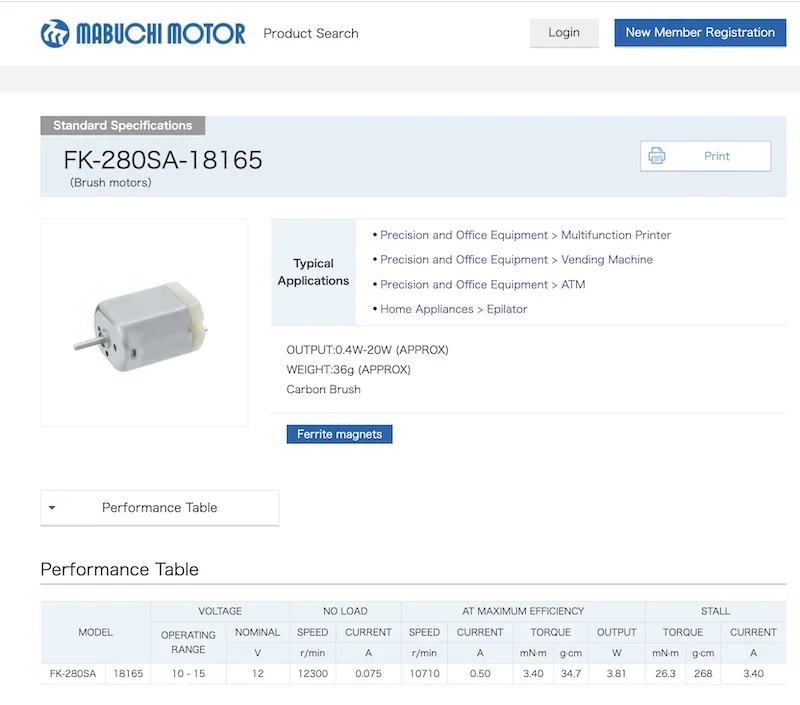
Task: Click the Login button
Action: pyautogui.click(x=564, y=33)
